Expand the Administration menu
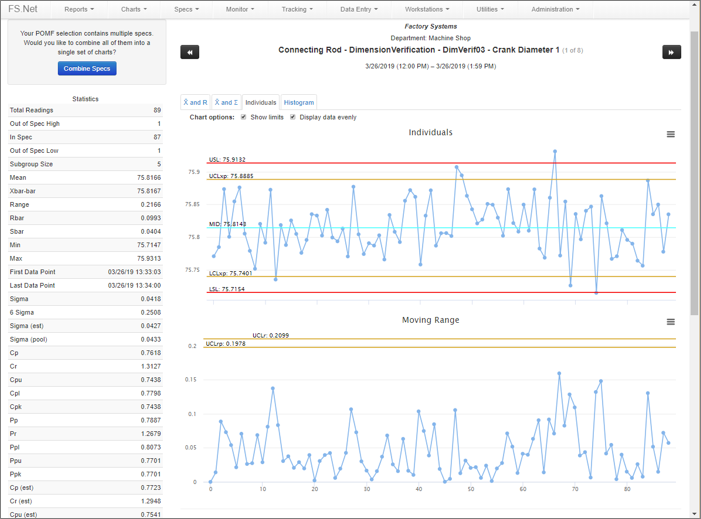Screen dimensions: 701x519 tap(555, 9)
